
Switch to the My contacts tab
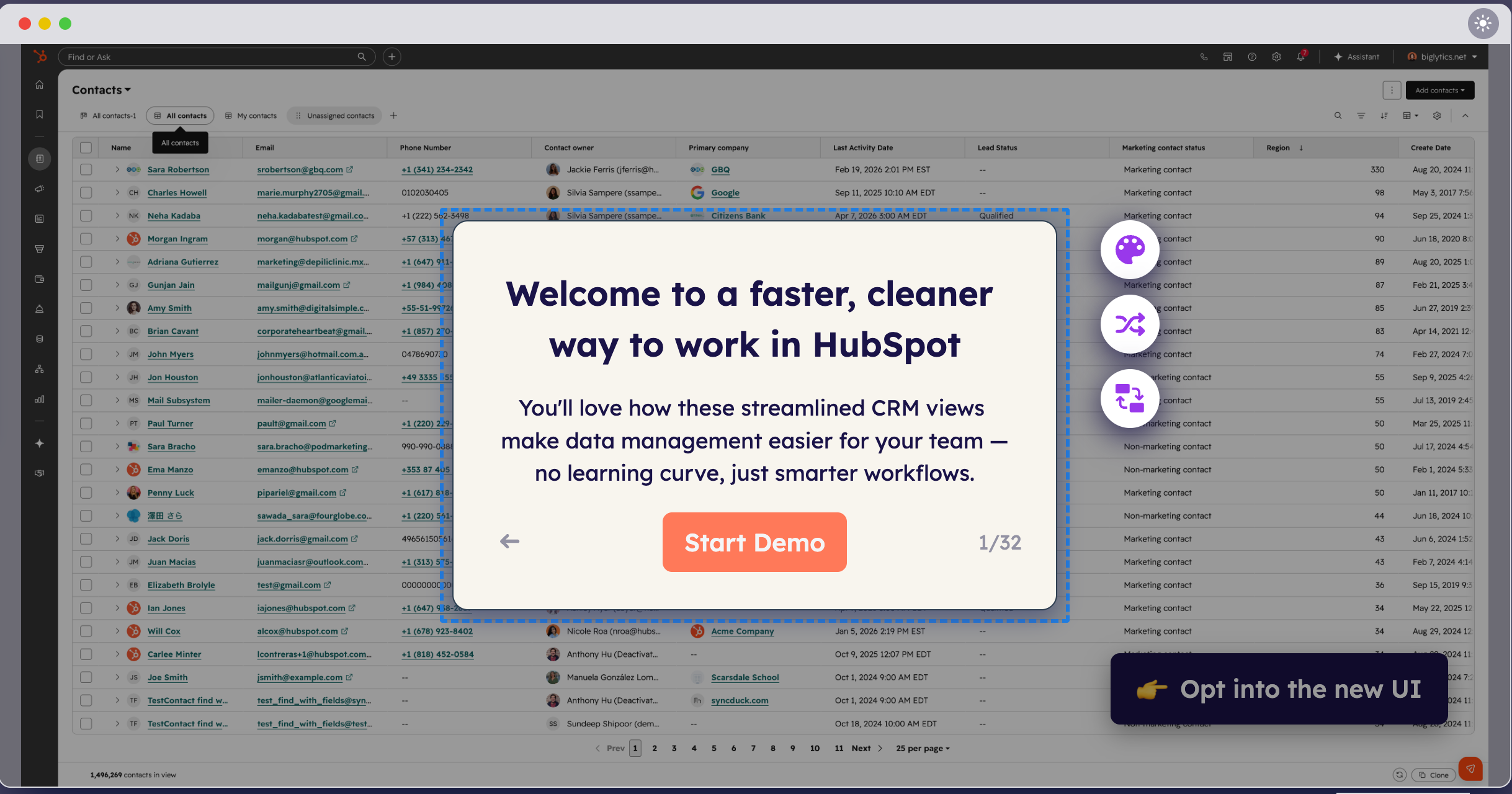251,115
